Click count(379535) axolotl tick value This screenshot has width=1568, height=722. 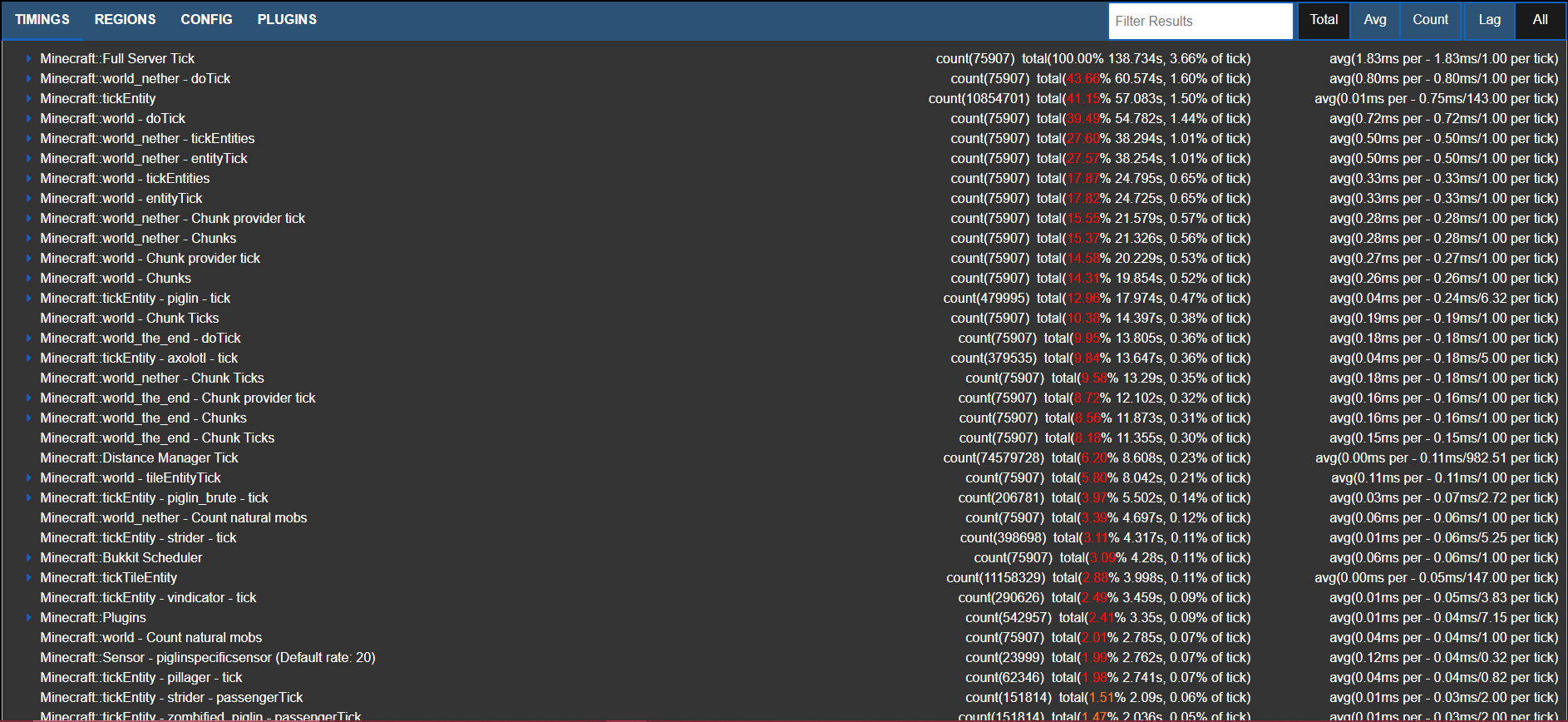[x=994, y=359]
